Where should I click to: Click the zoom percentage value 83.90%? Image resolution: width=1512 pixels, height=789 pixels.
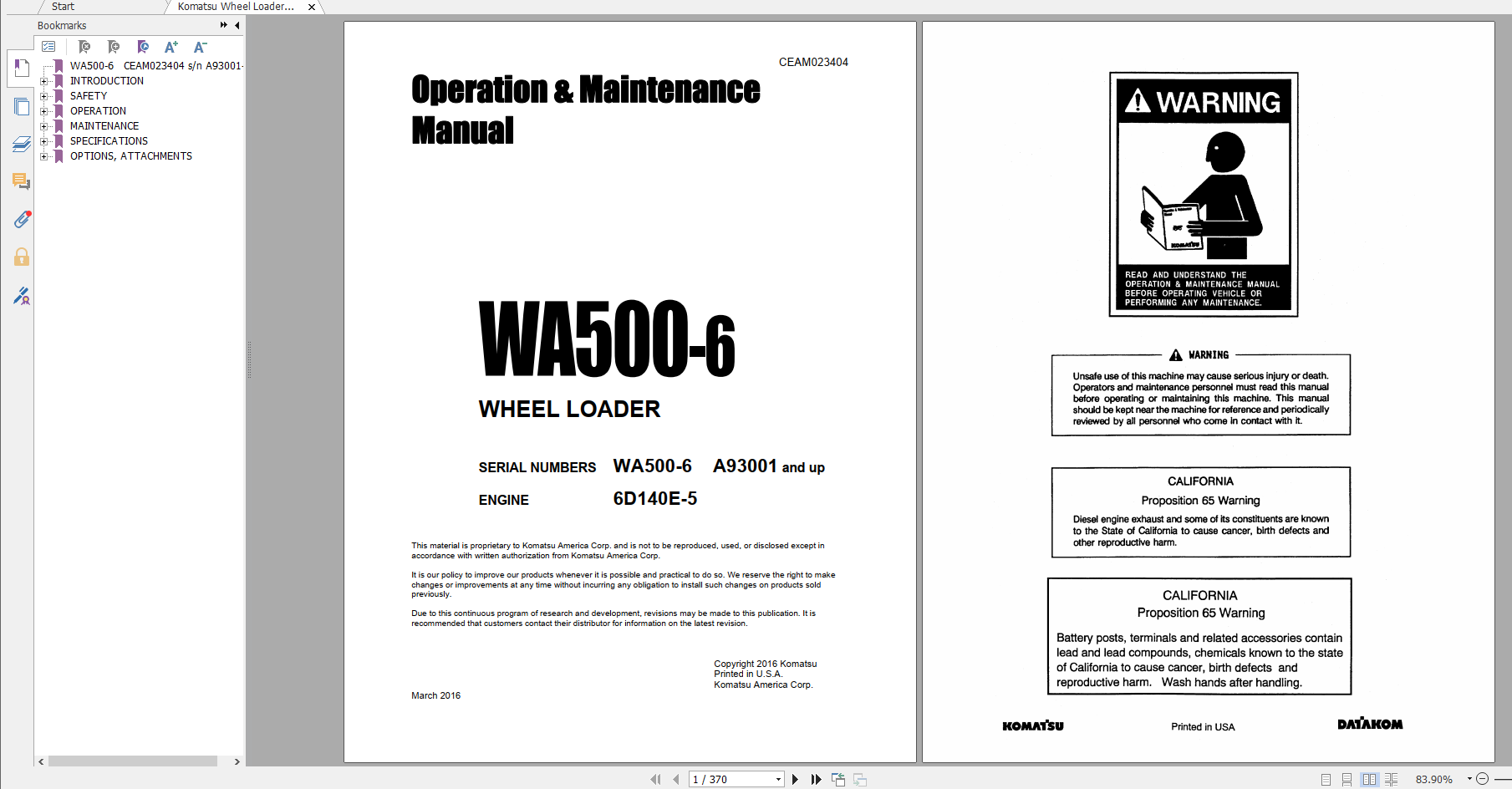click(x=1434, y=779)
